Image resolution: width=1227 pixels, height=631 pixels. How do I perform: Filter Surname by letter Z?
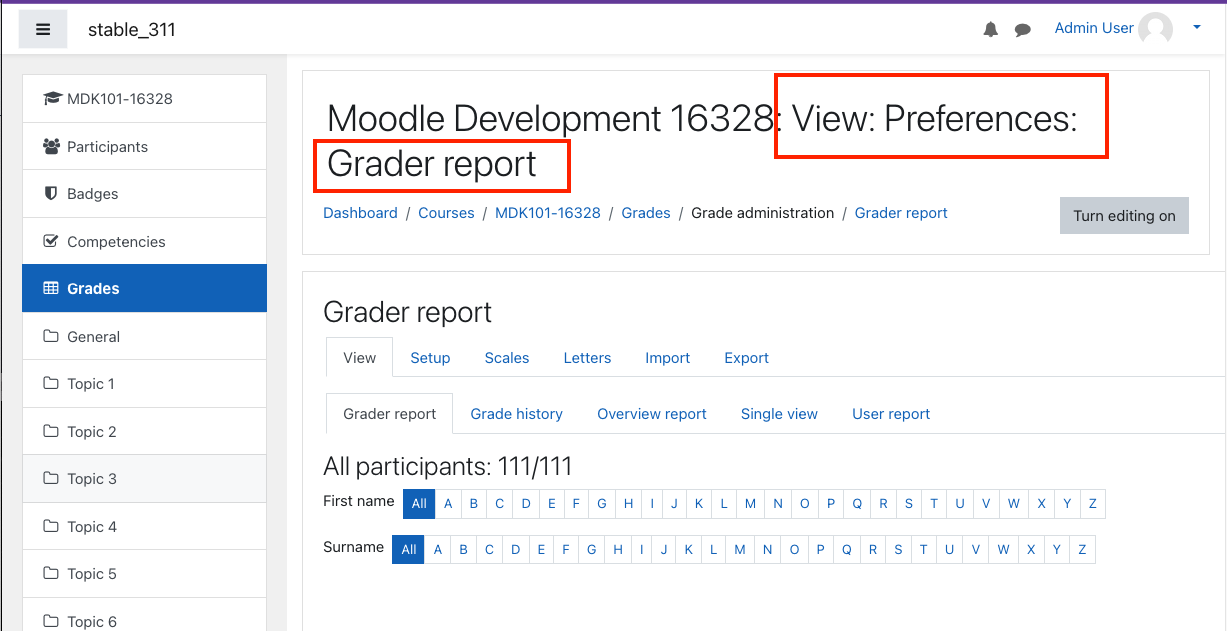pos(1082,550)
